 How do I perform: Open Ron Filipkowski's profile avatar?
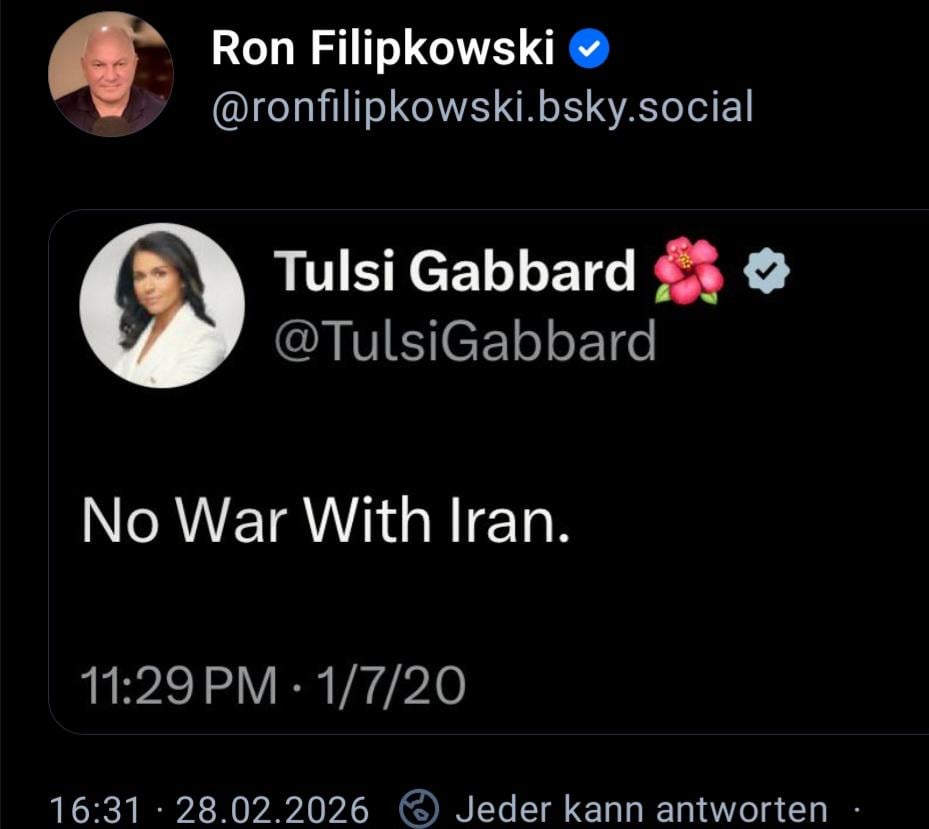110,75
